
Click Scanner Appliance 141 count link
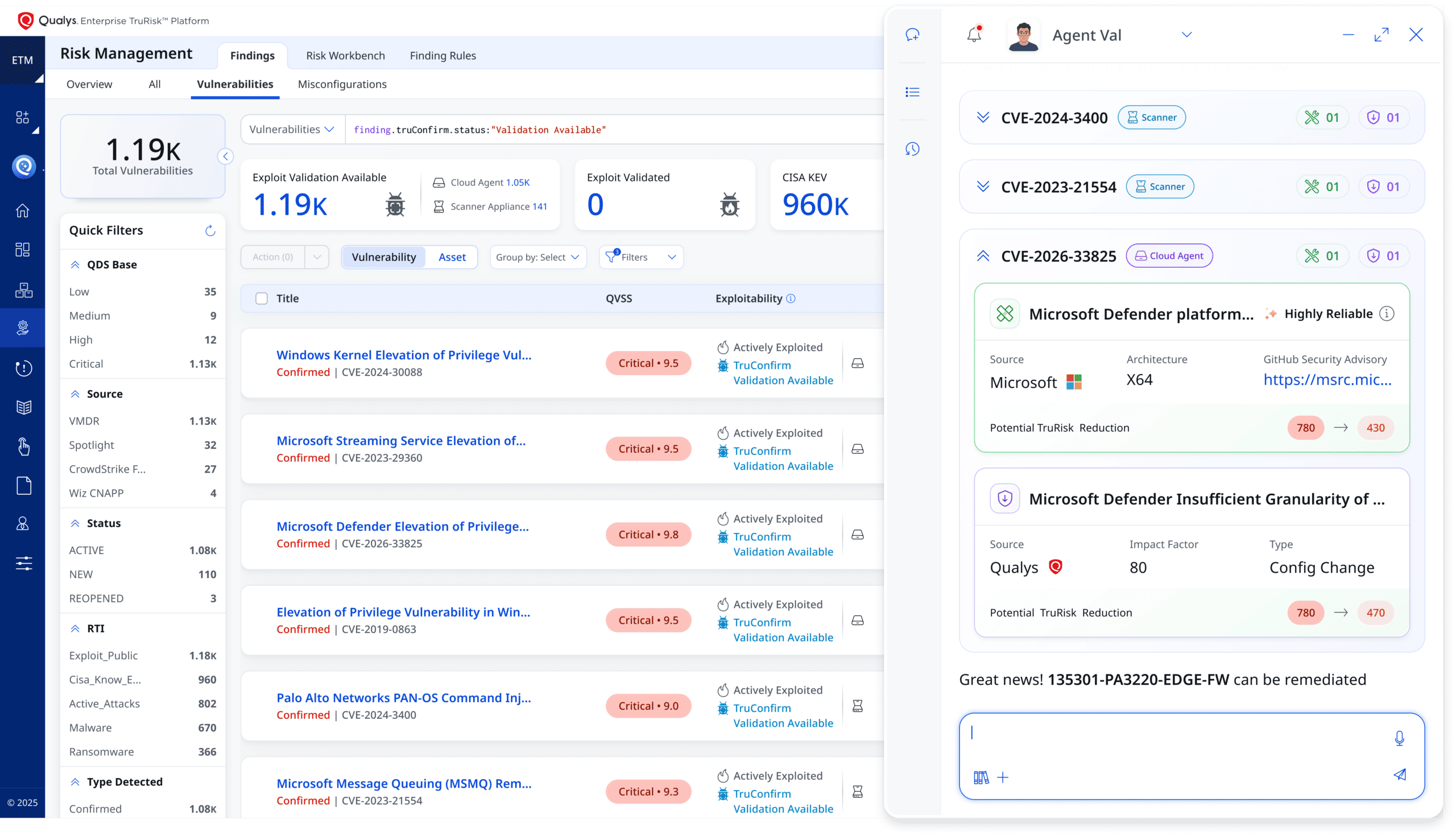(x=539, y=206)
